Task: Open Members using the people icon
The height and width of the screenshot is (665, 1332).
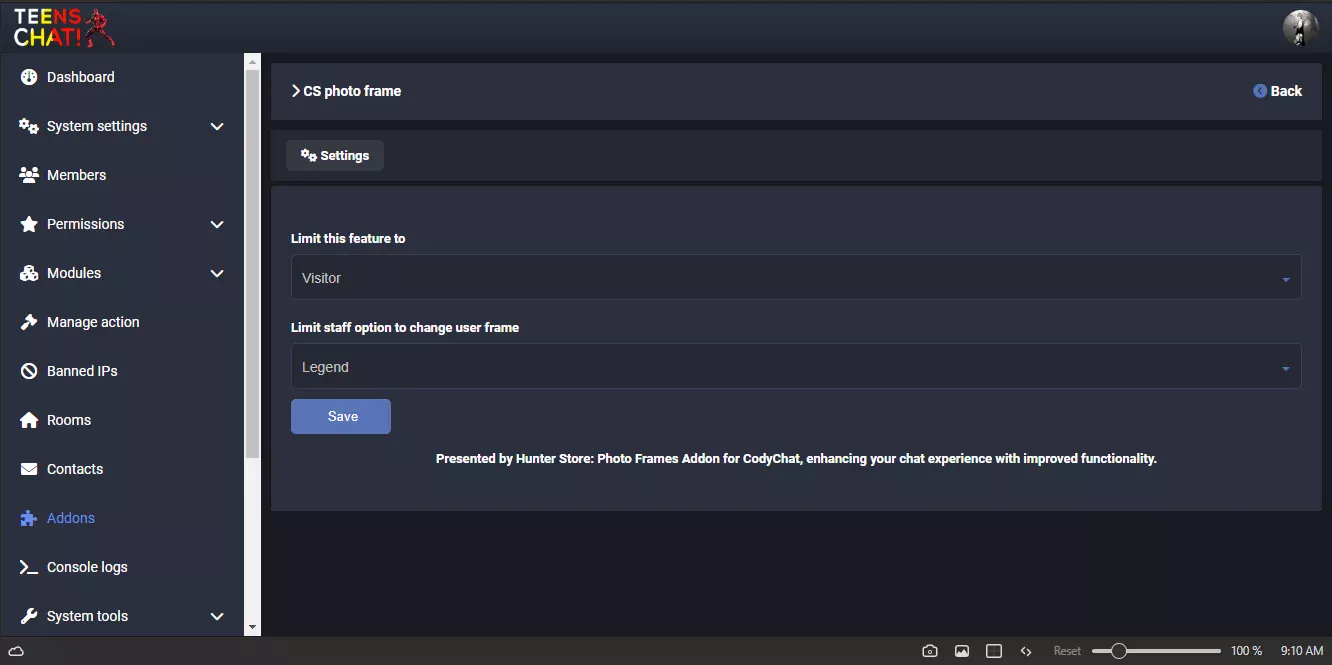Action: pos(29,175)
